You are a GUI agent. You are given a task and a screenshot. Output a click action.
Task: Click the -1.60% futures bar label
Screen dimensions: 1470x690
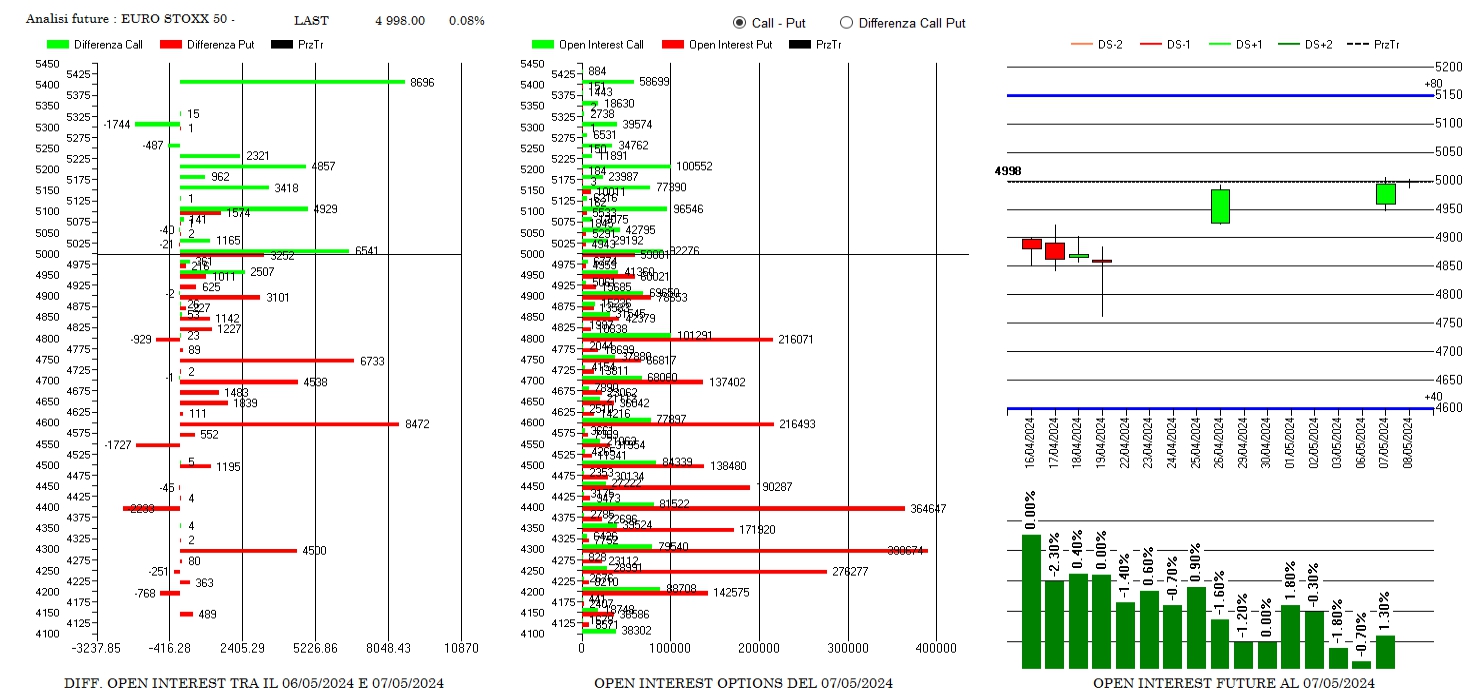[x=1220, y=594]
